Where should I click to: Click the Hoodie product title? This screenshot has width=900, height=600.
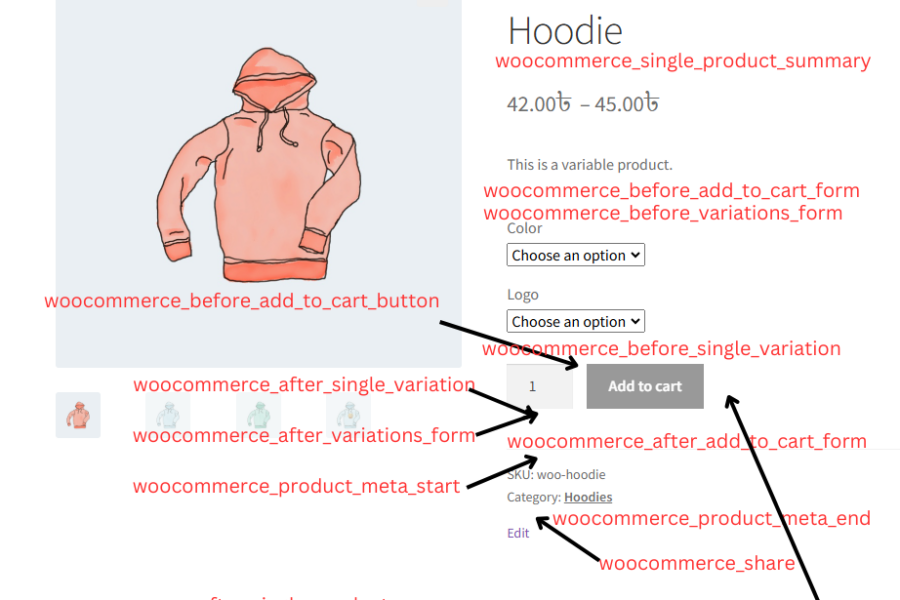(565, 31)
